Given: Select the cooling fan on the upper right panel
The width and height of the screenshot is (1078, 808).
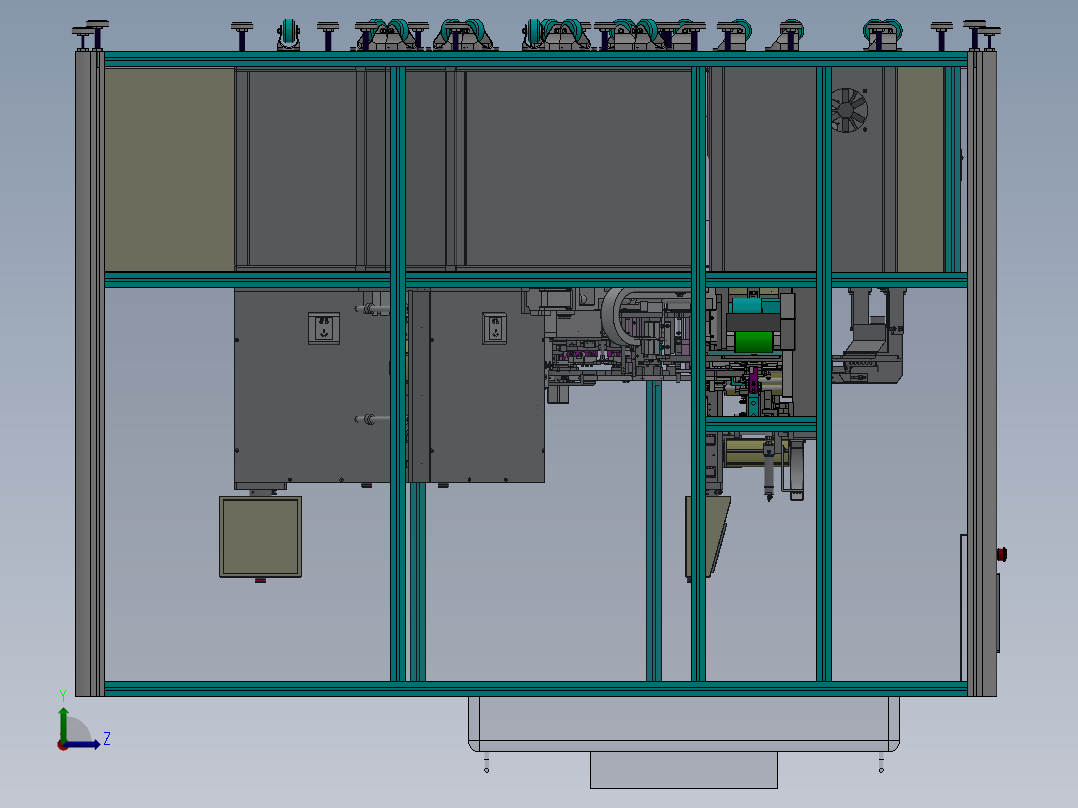Looking at the screenshot, I should (849, 110).
